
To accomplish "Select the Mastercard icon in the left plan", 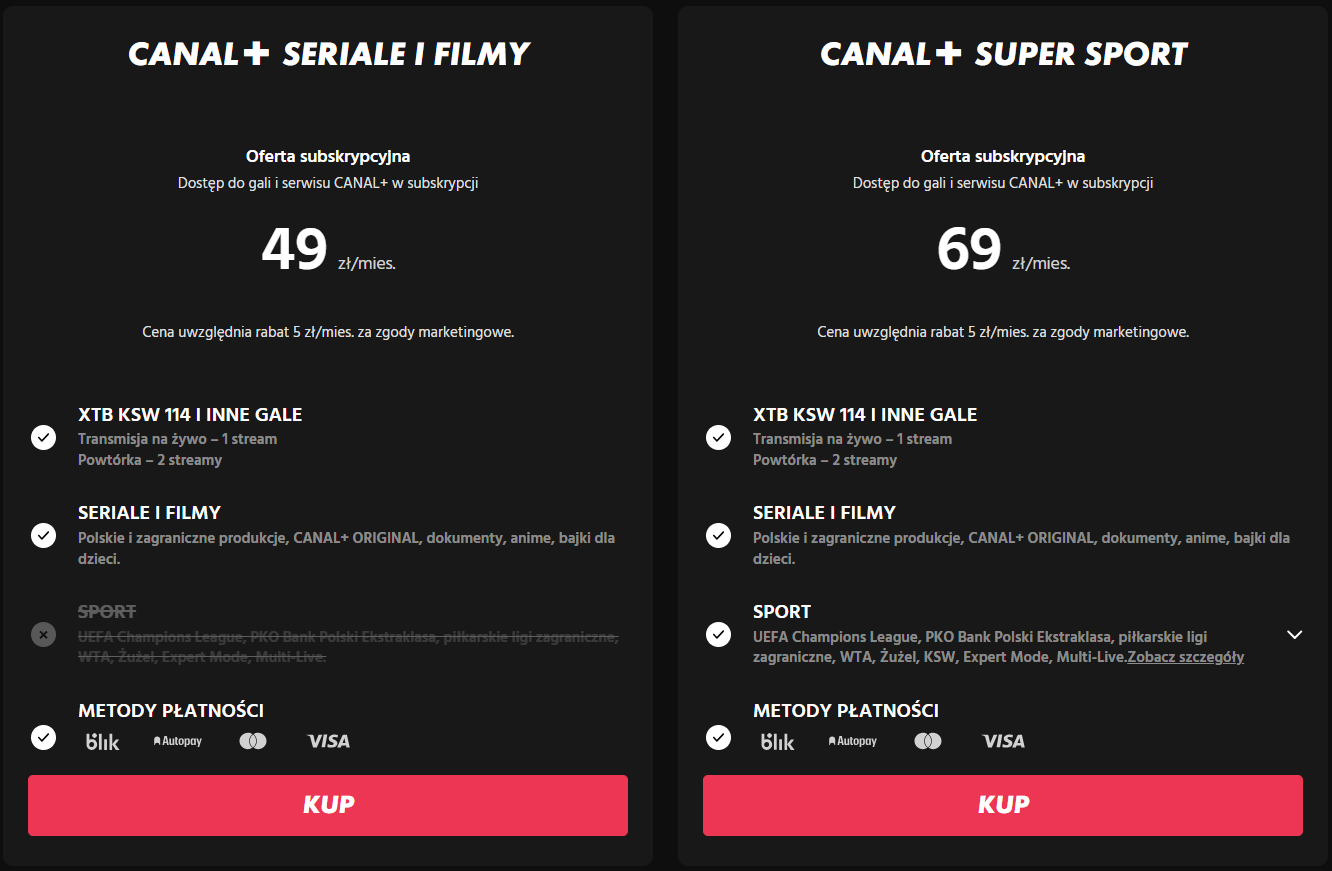I will (x=253, y=740).
